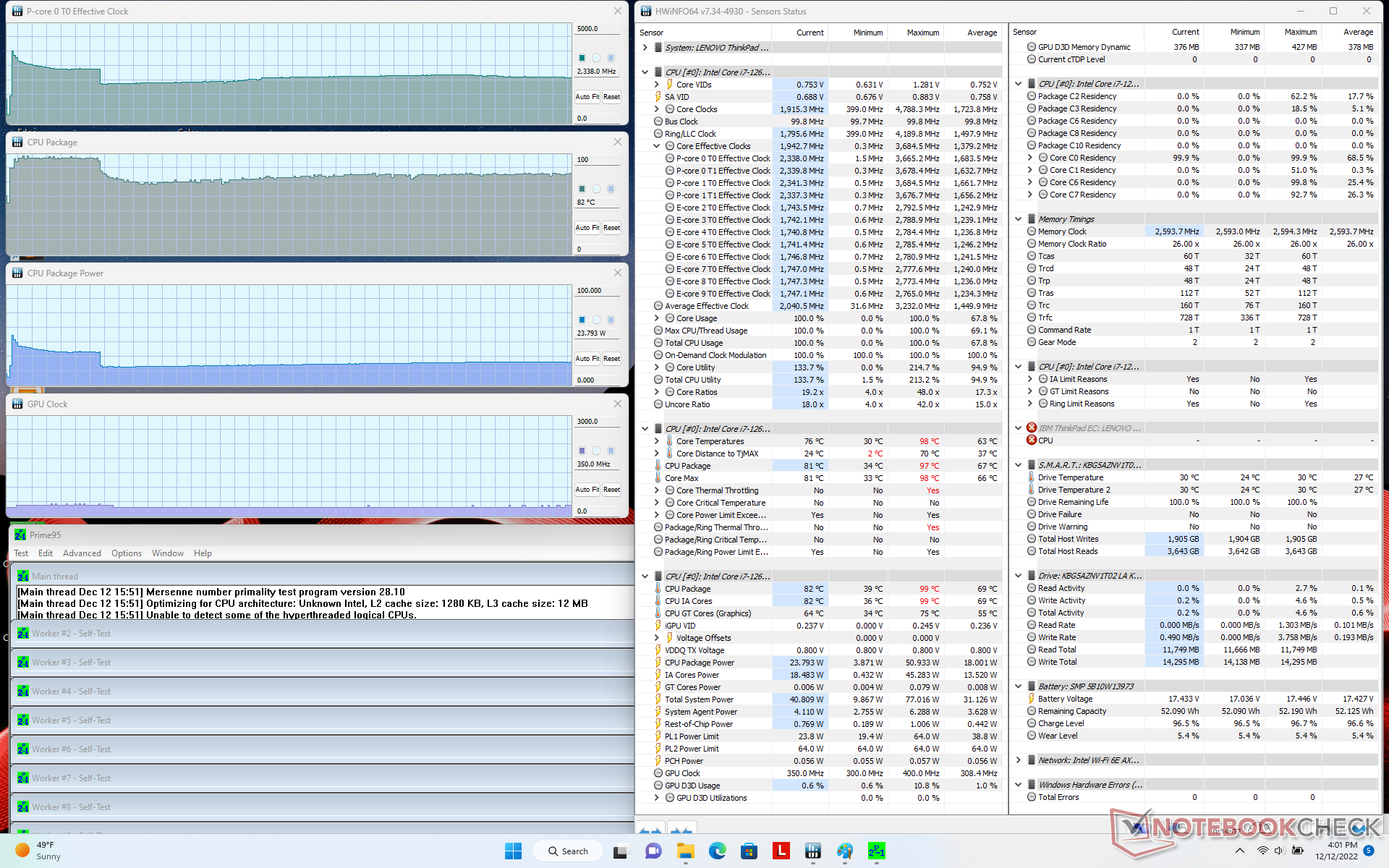Image resolution: width=1389 pixels, height=868 pixels.
Task: Click icon in GPU Clock graph title
Action: tap(17, 404)
